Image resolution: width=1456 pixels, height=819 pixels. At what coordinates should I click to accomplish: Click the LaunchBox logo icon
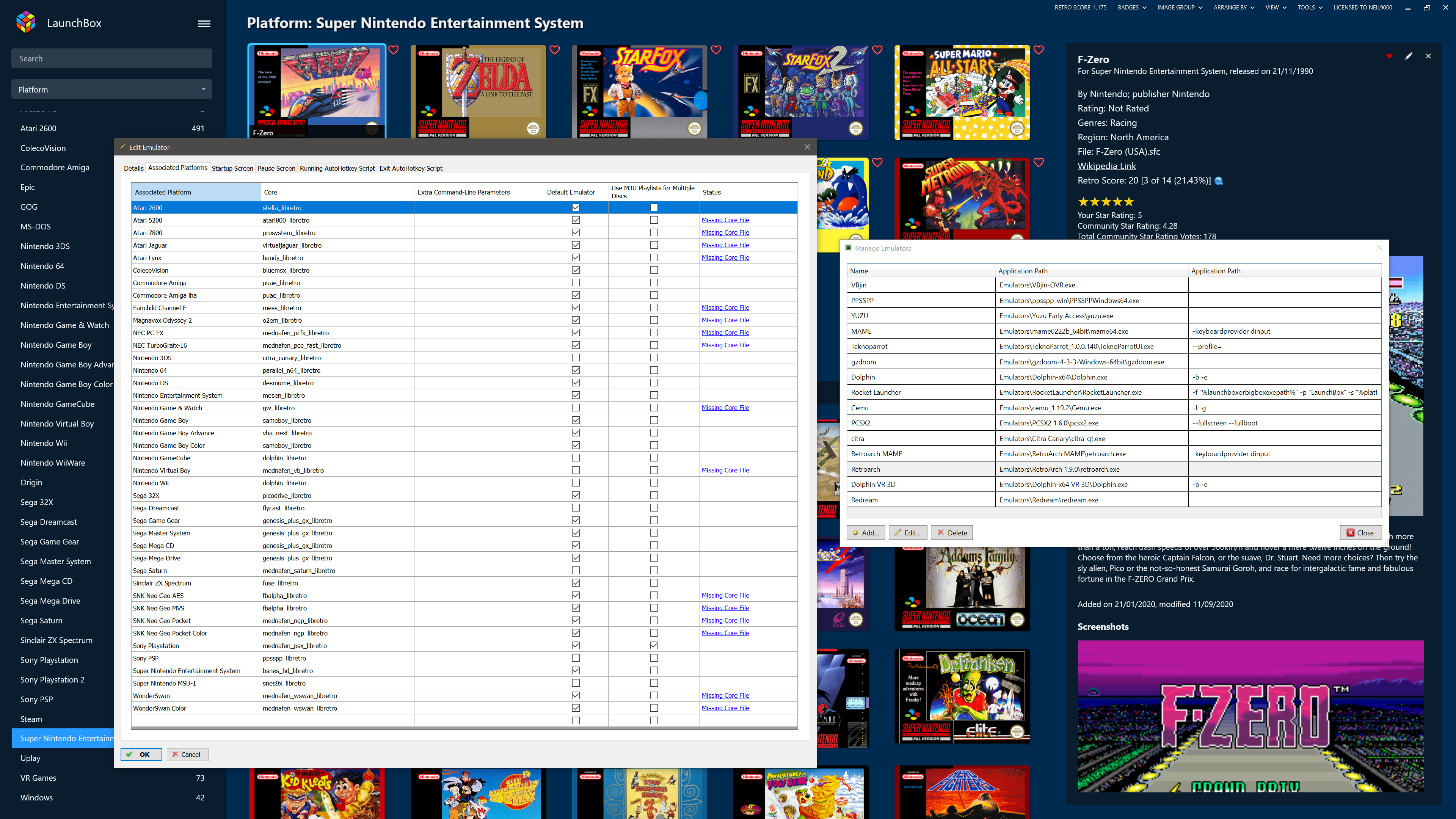coord(26,23)
